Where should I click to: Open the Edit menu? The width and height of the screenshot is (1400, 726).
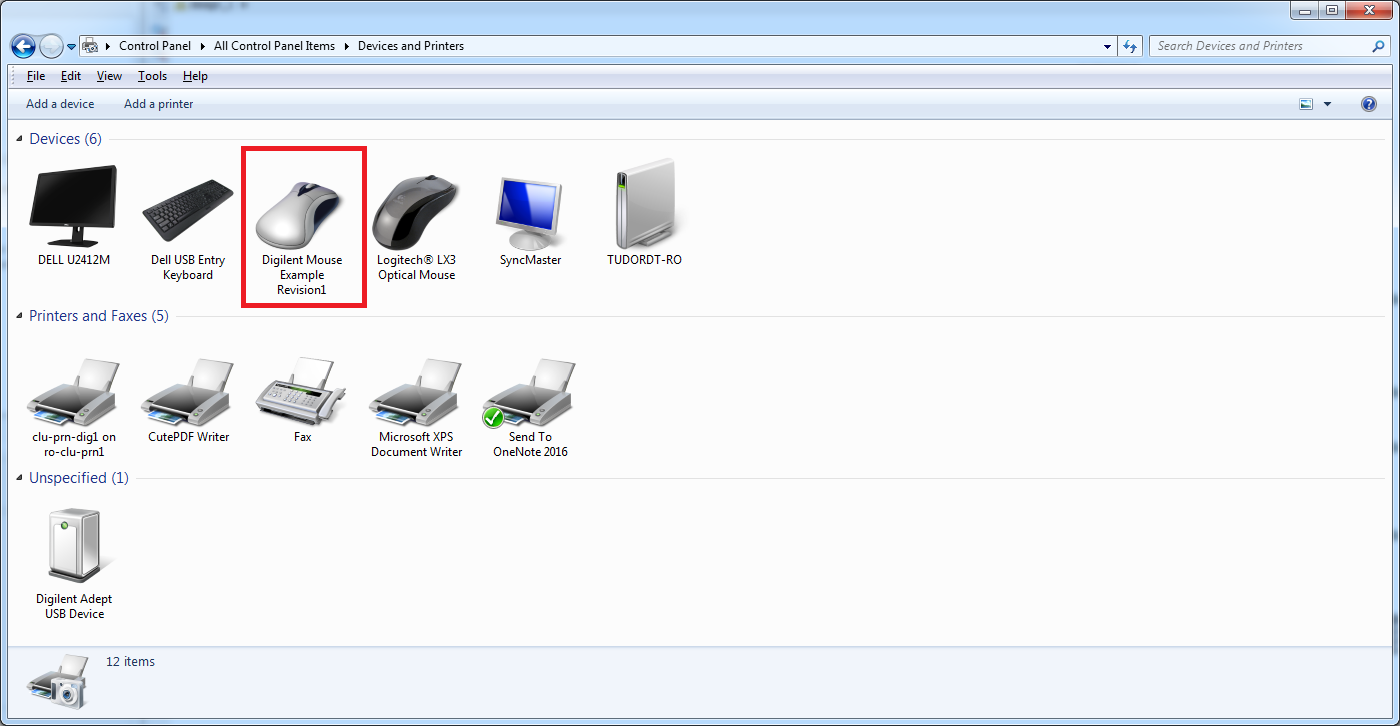[71, 76]
